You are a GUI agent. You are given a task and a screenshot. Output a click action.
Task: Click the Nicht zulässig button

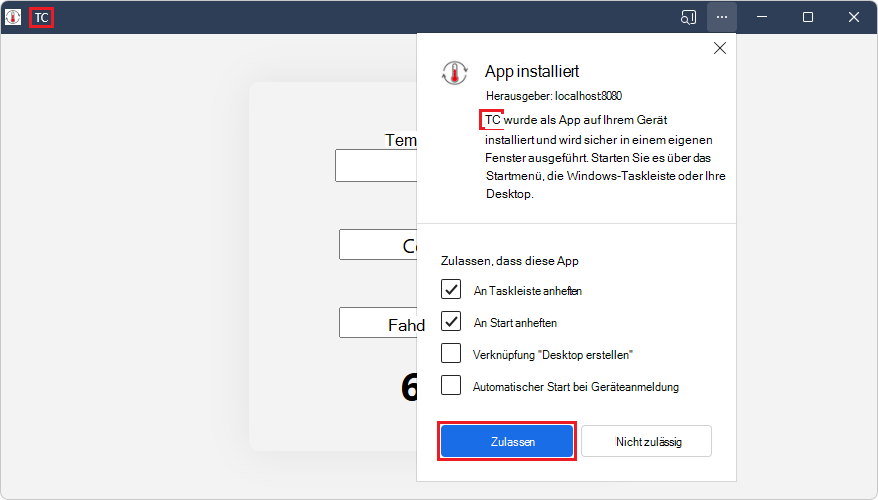647,441
